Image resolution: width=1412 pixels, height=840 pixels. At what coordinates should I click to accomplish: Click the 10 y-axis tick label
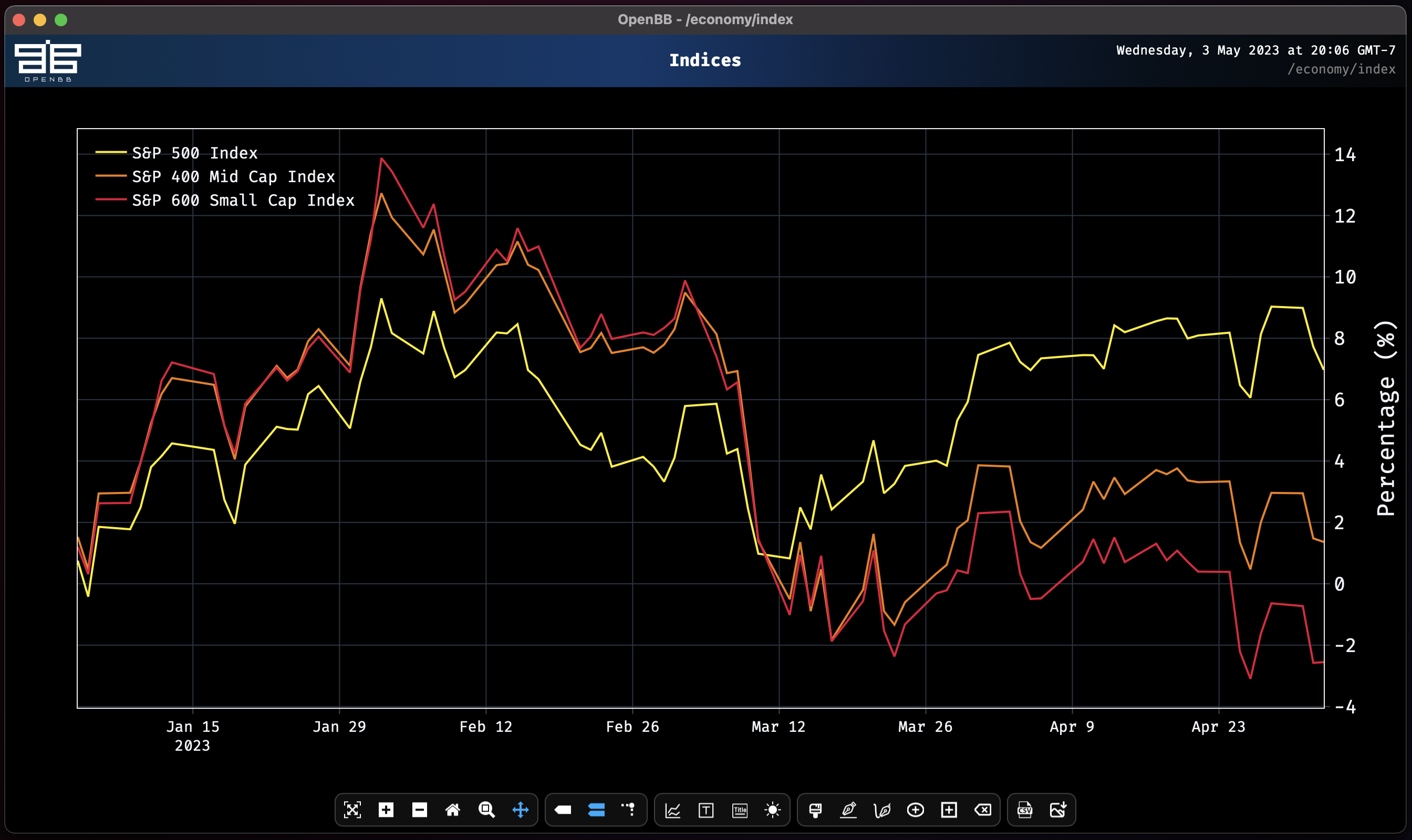[x=1345, y=277]
